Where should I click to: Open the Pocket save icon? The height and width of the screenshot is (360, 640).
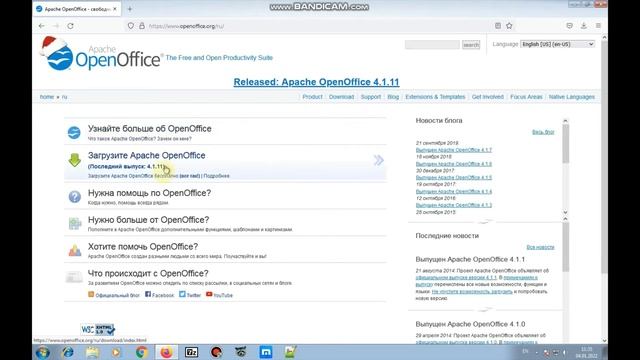(x=570, y=26)
